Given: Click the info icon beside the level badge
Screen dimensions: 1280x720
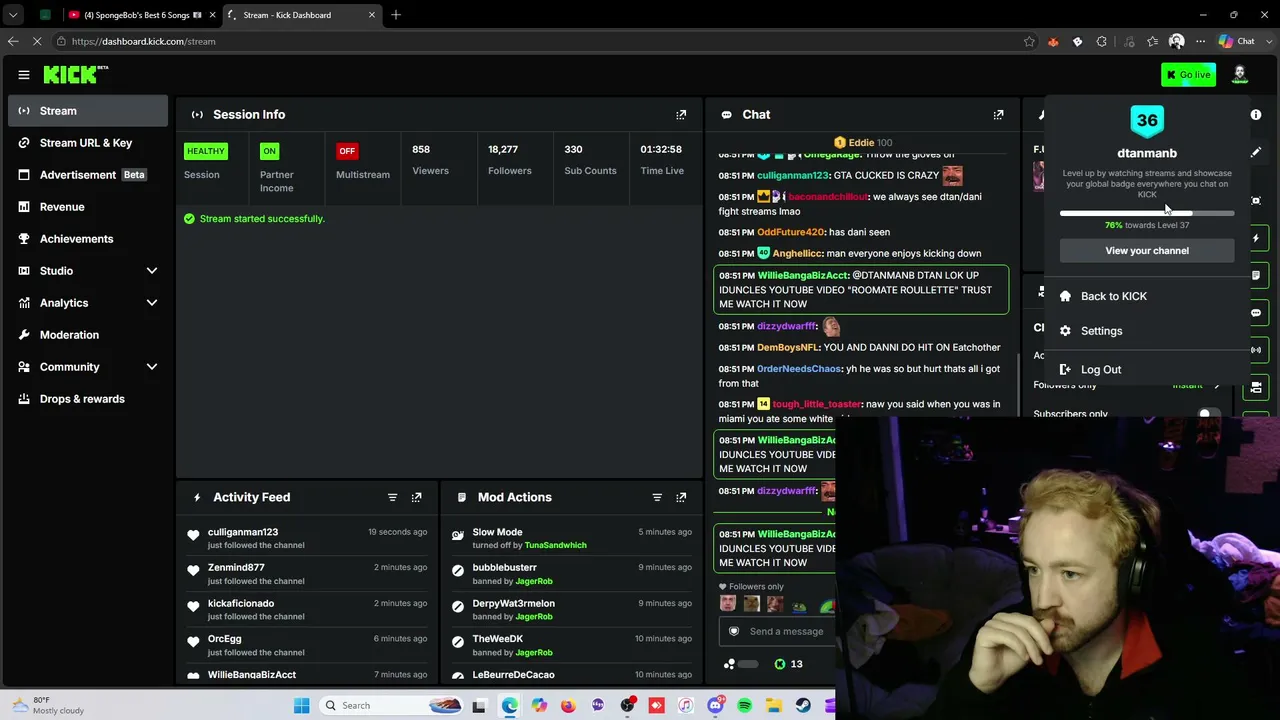Looking at the screenshot, I should tap(1256, 115).
